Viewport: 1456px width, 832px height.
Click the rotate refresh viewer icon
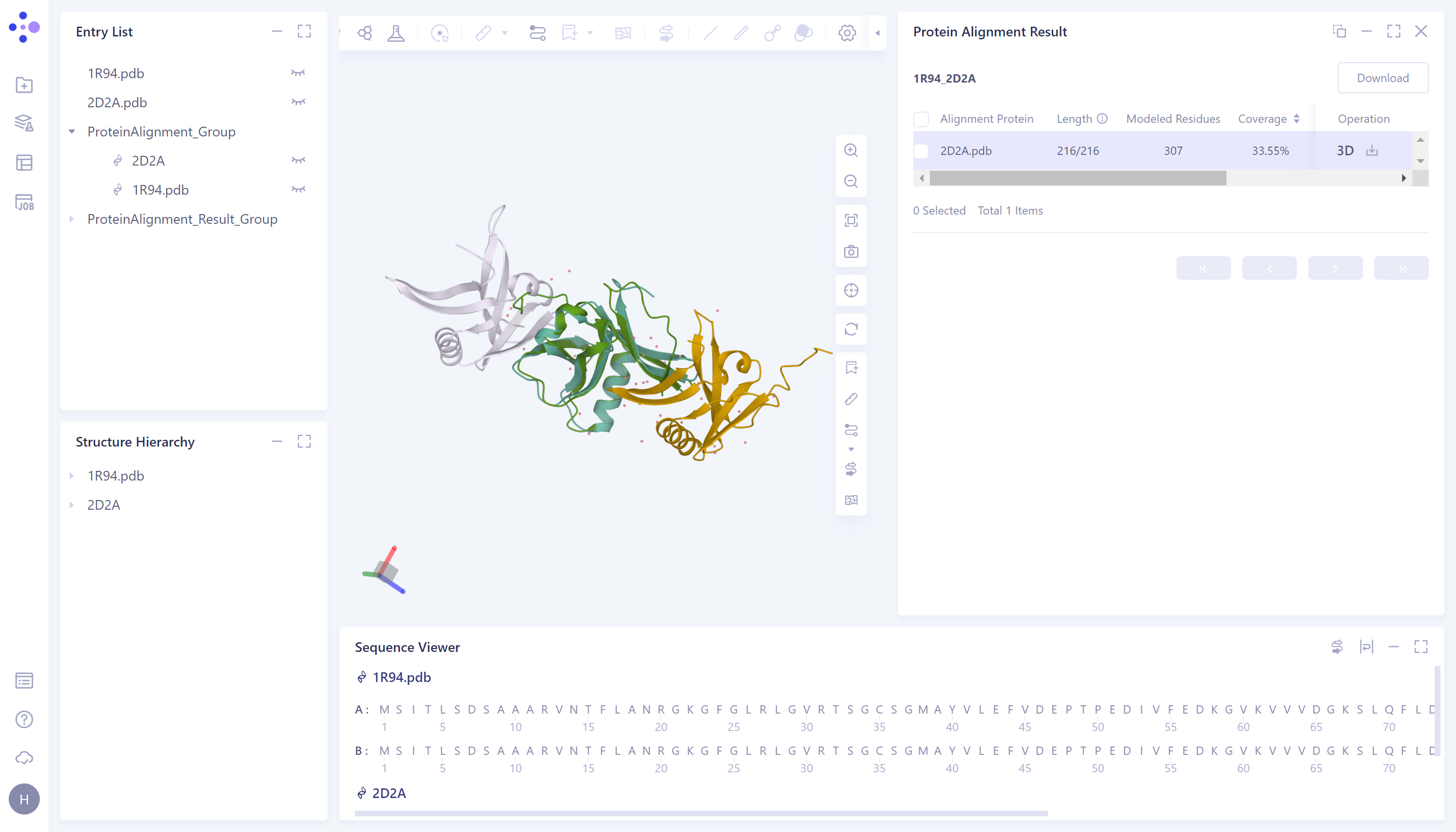click(x=850, y=329)
